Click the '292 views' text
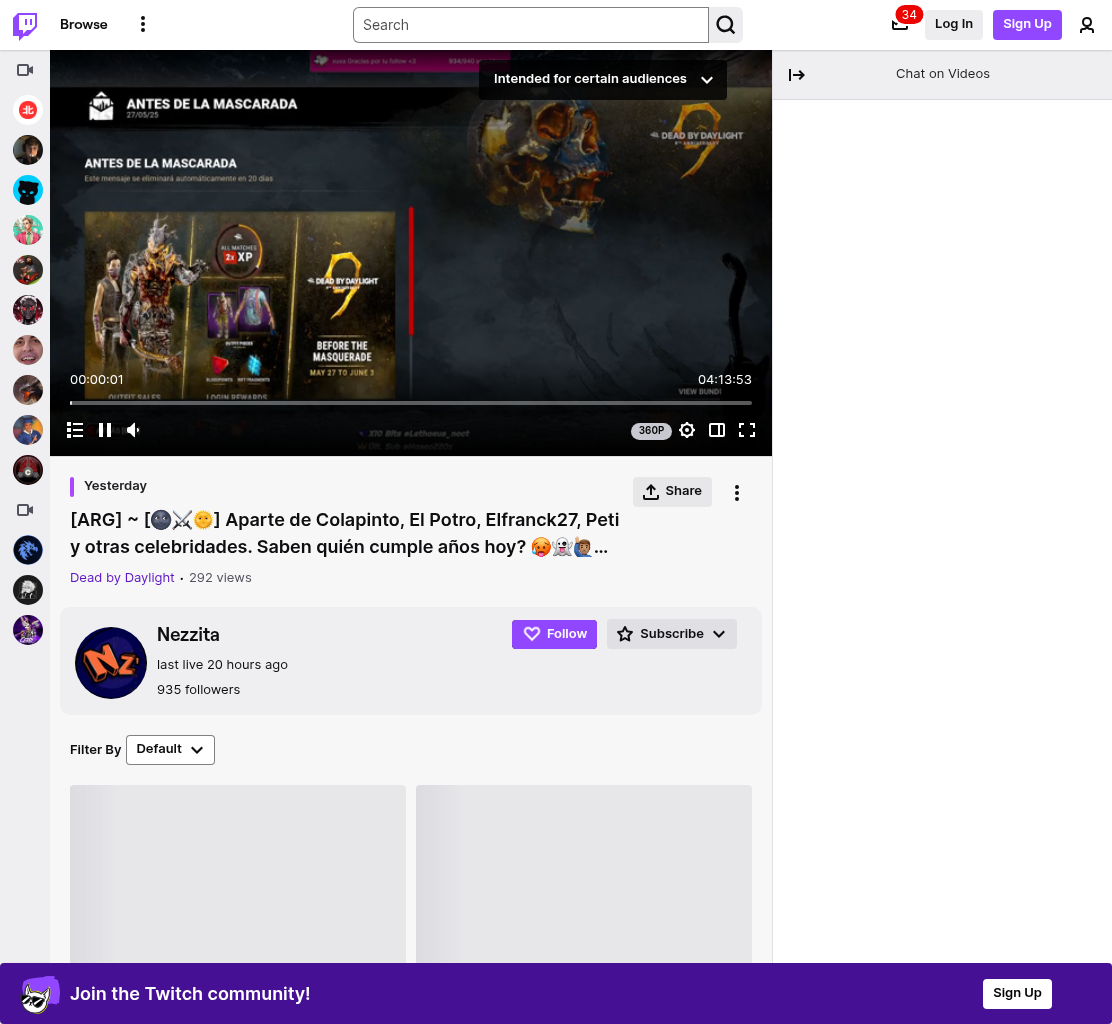This screenshot has height=1024, width=1112. click(221, 577)
